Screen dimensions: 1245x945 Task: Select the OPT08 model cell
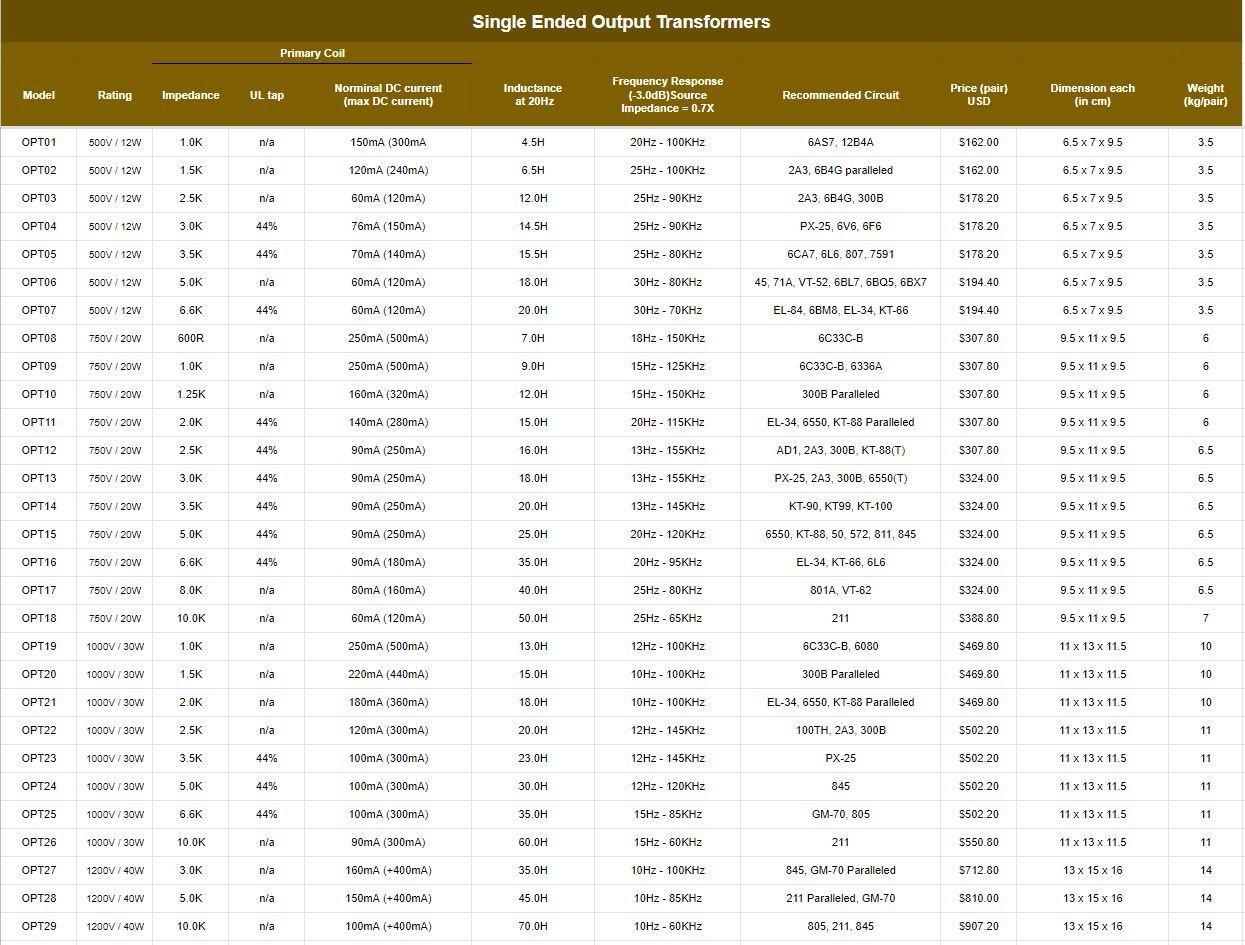click(x=39, y=338)
